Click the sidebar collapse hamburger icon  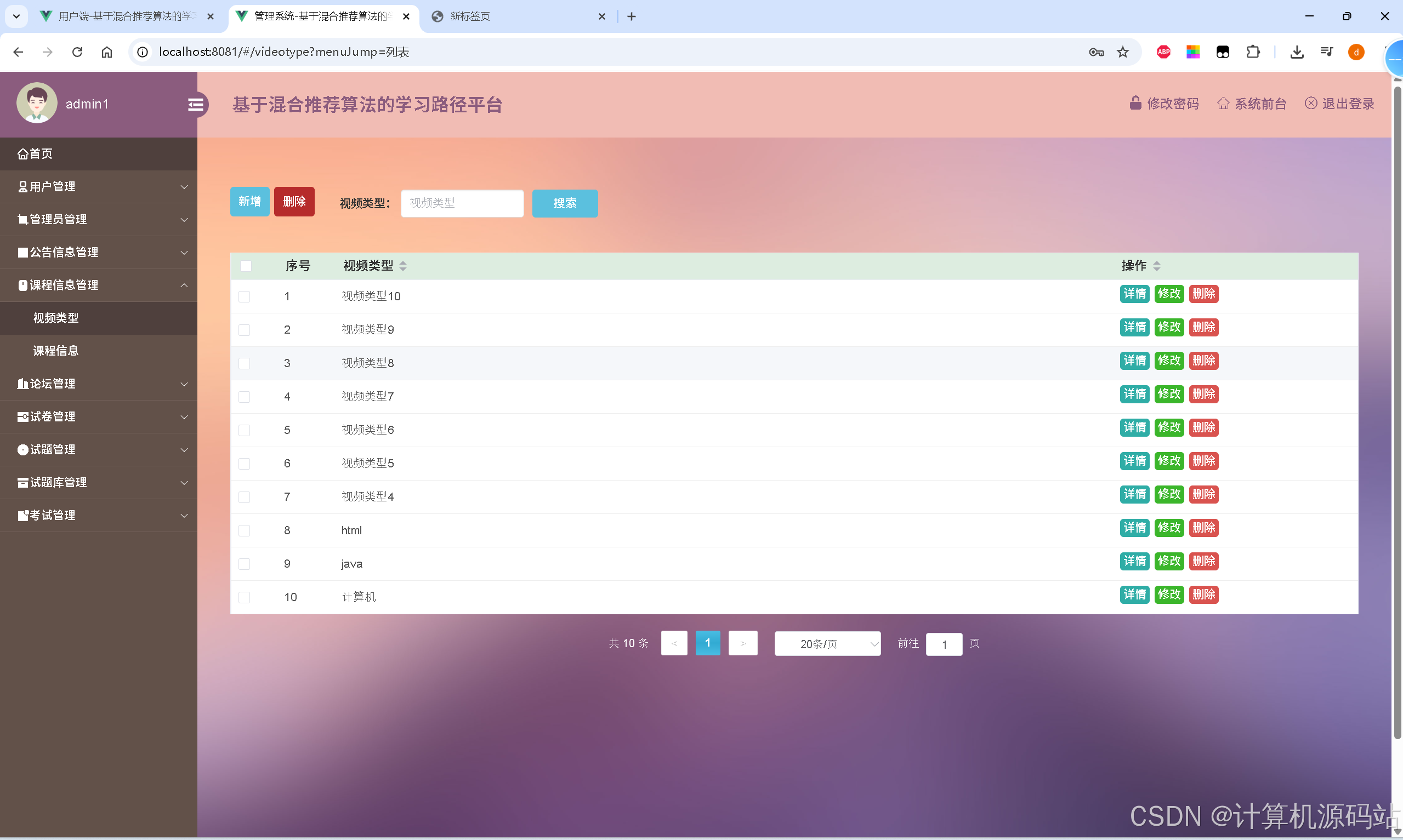tap(196, 104)
